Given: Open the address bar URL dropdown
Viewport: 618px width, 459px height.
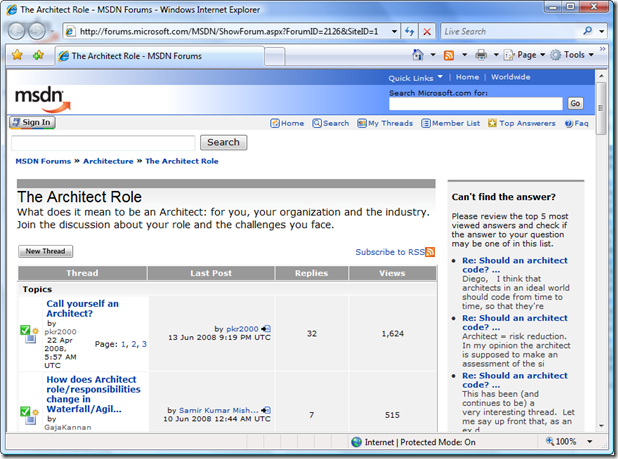Looking at the screenshot, I should (394, 32).
